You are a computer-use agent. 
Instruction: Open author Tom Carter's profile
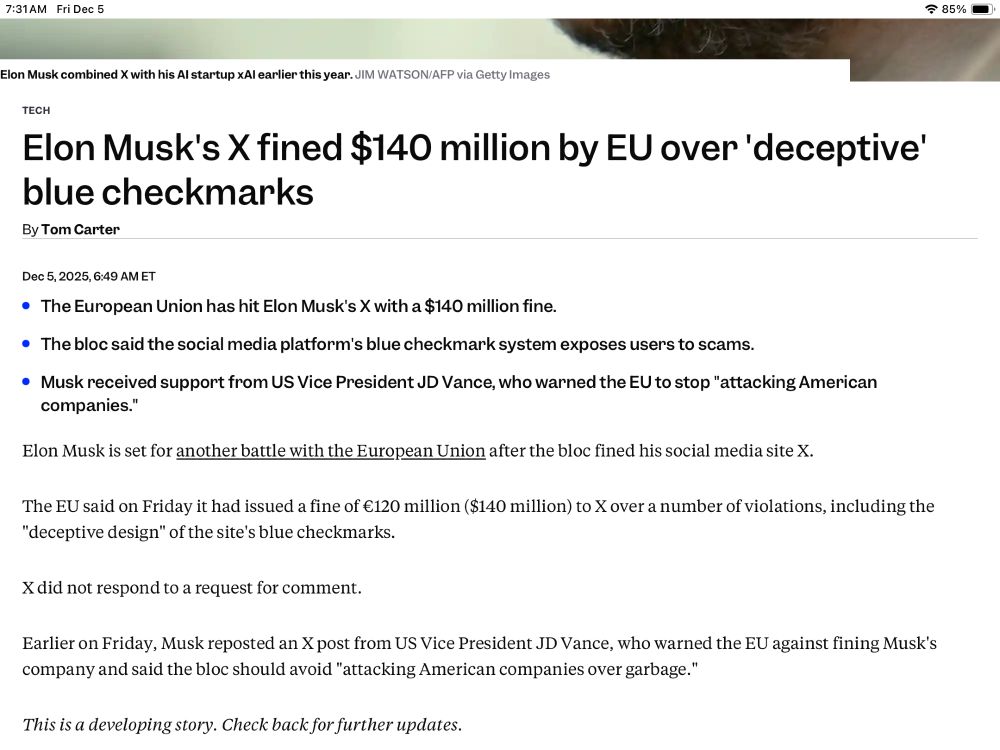tap(80, 229)
